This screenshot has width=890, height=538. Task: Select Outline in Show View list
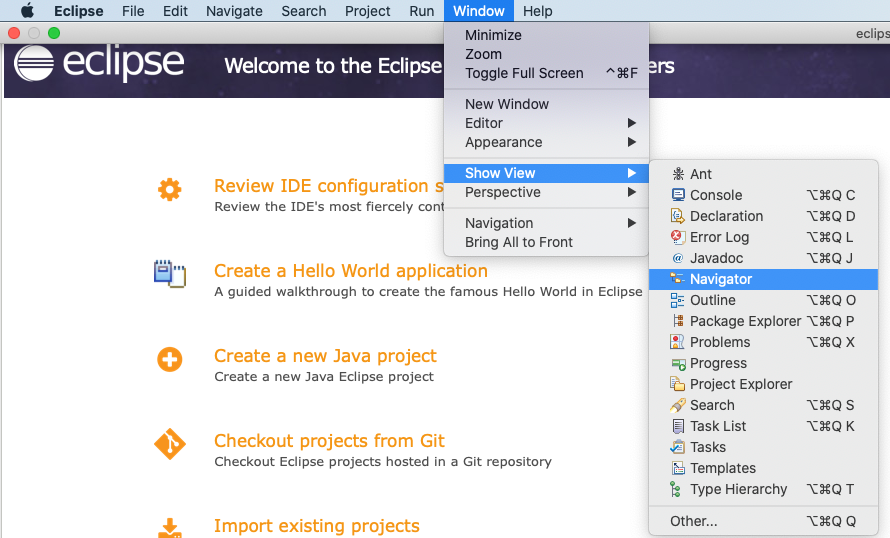click(763, 300)
